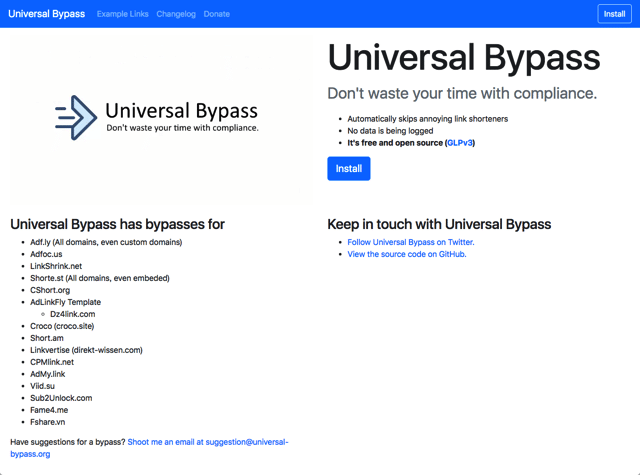Click the Dz4link.com sub-list entry

(x=73, y=314)
